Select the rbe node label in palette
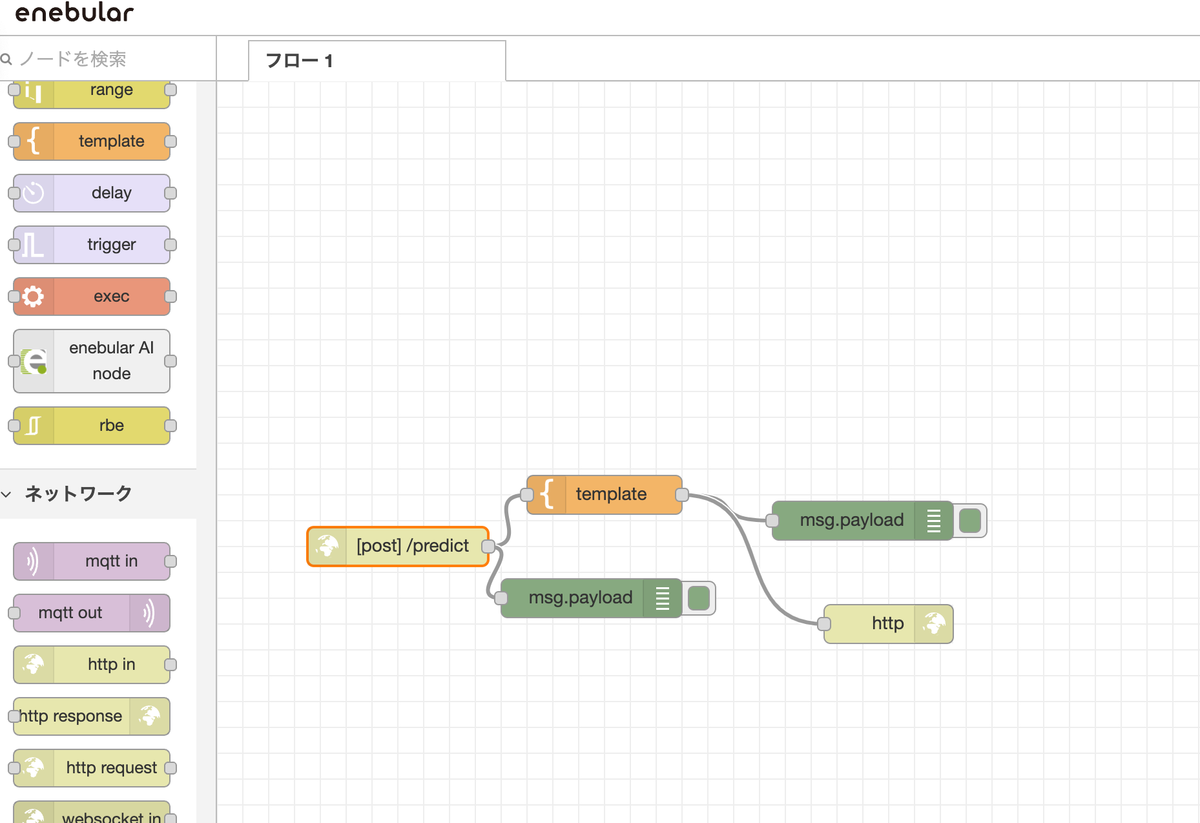The image size is (1200, 823). (x=112, y=425)
